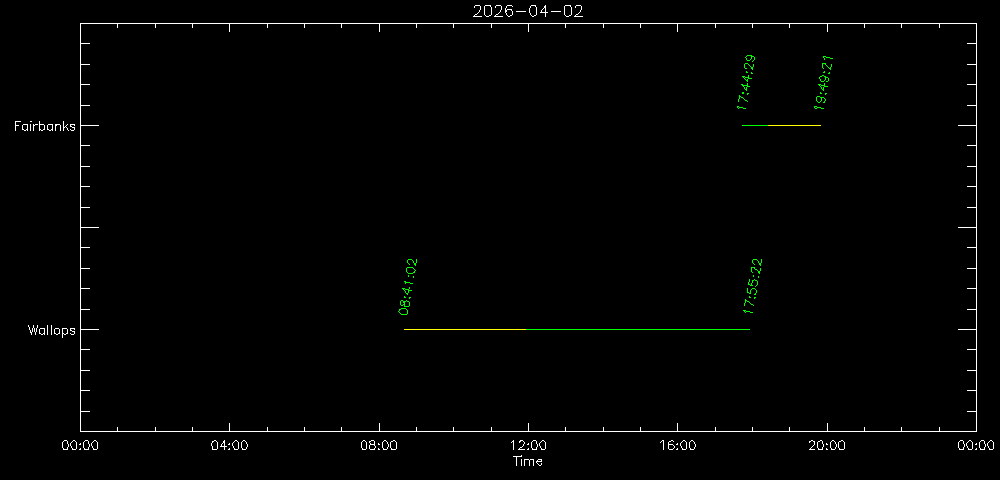
Task: Select the Wallops station label
Action: click(51, 330)
